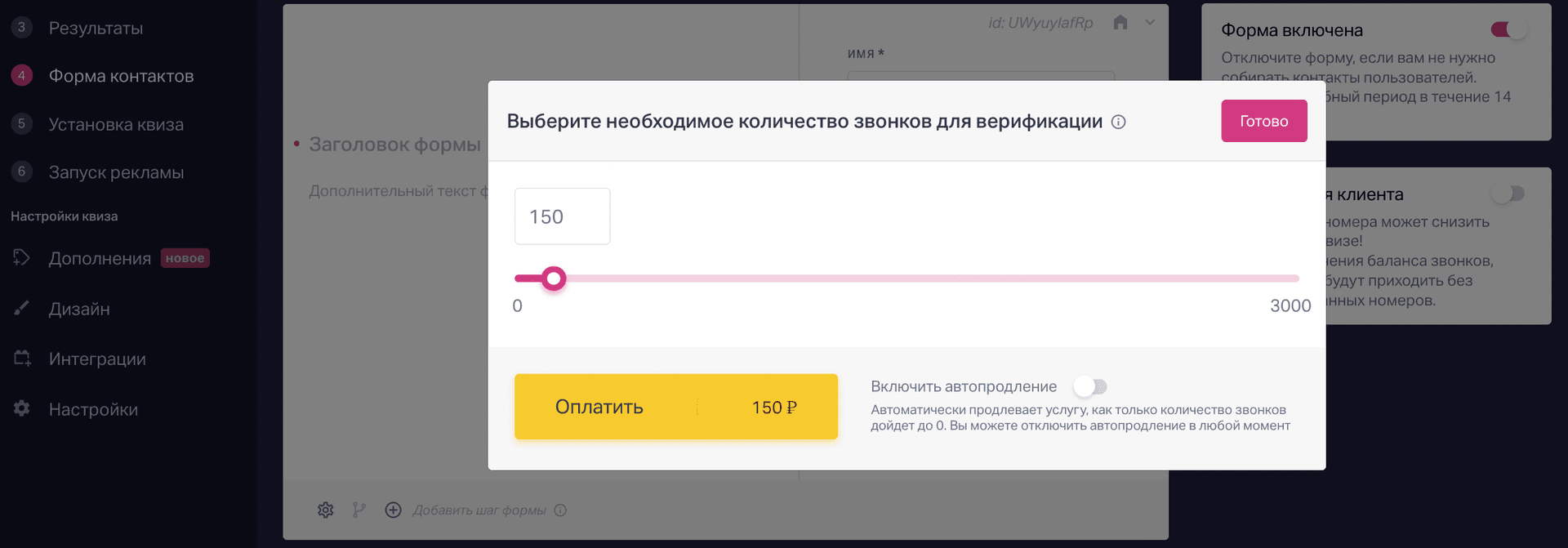Screen dimensions: 1568x548
Task: Click the calls quantity slider handle
Action: pyautogui.click(x=554, y=278)
